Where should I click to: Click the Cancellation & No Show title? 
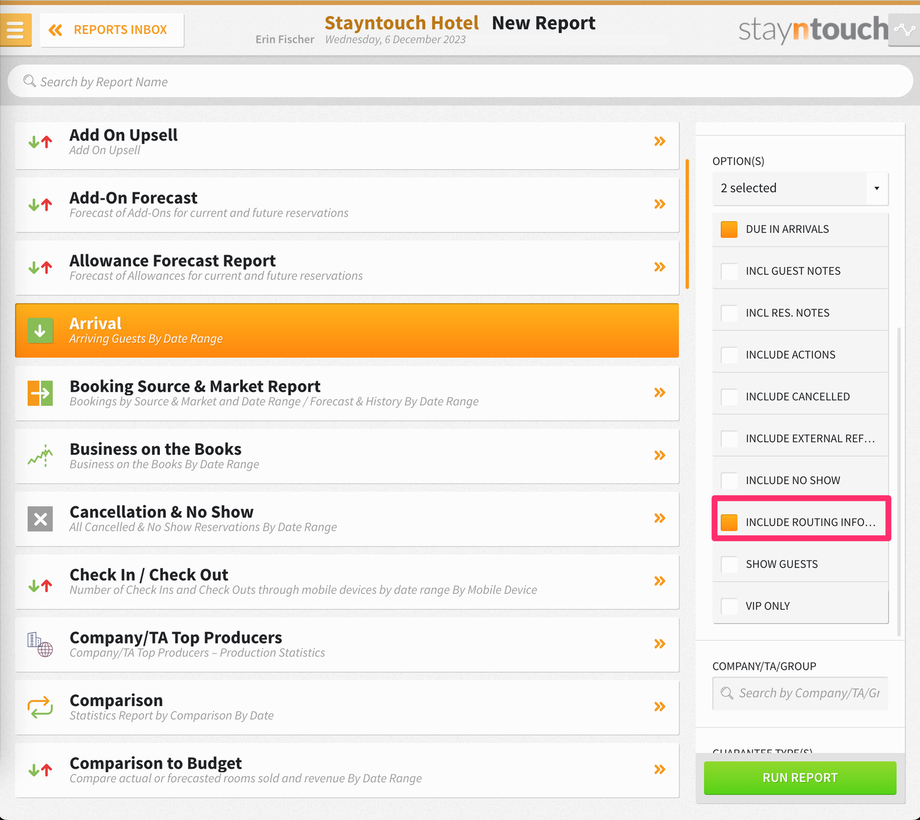click(x=161, y=511)
